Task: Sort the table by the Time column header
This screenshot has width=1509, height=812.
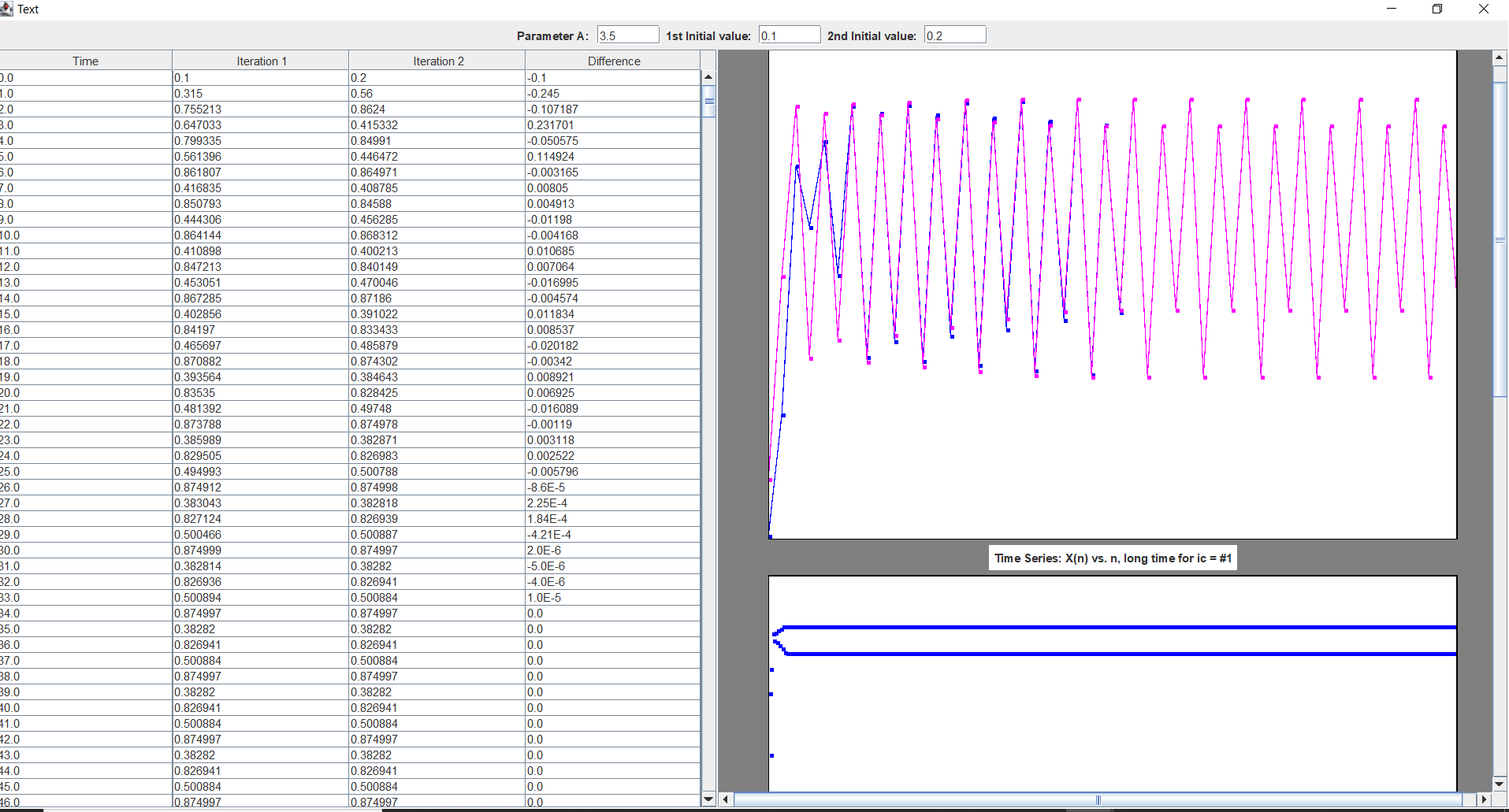Action: point(85,61)
